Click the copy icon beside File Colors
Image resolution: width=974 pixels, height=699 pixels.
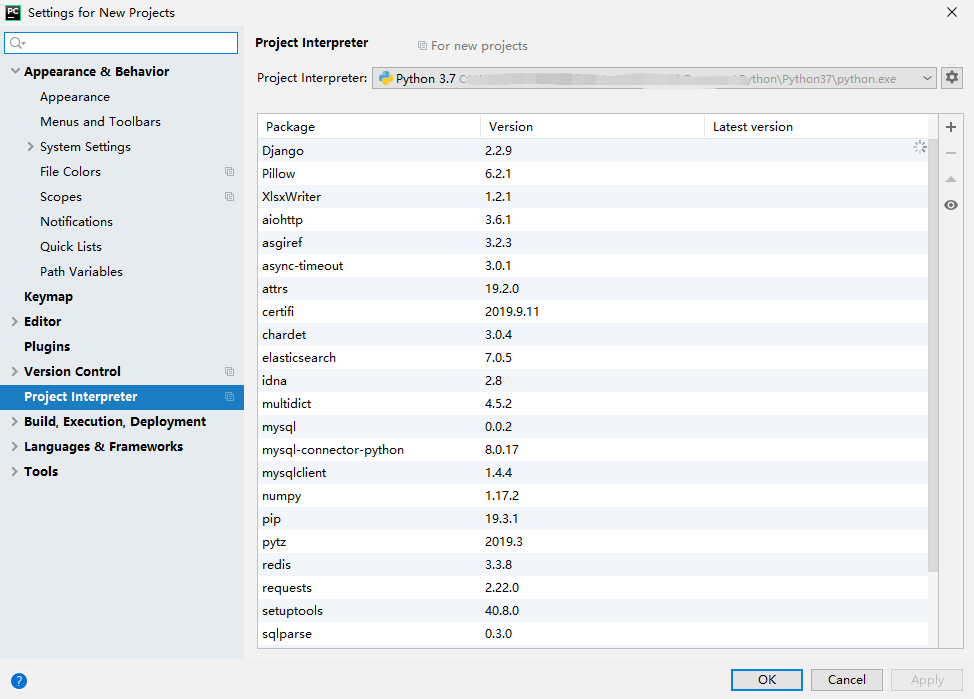click(x=229, y=171)
